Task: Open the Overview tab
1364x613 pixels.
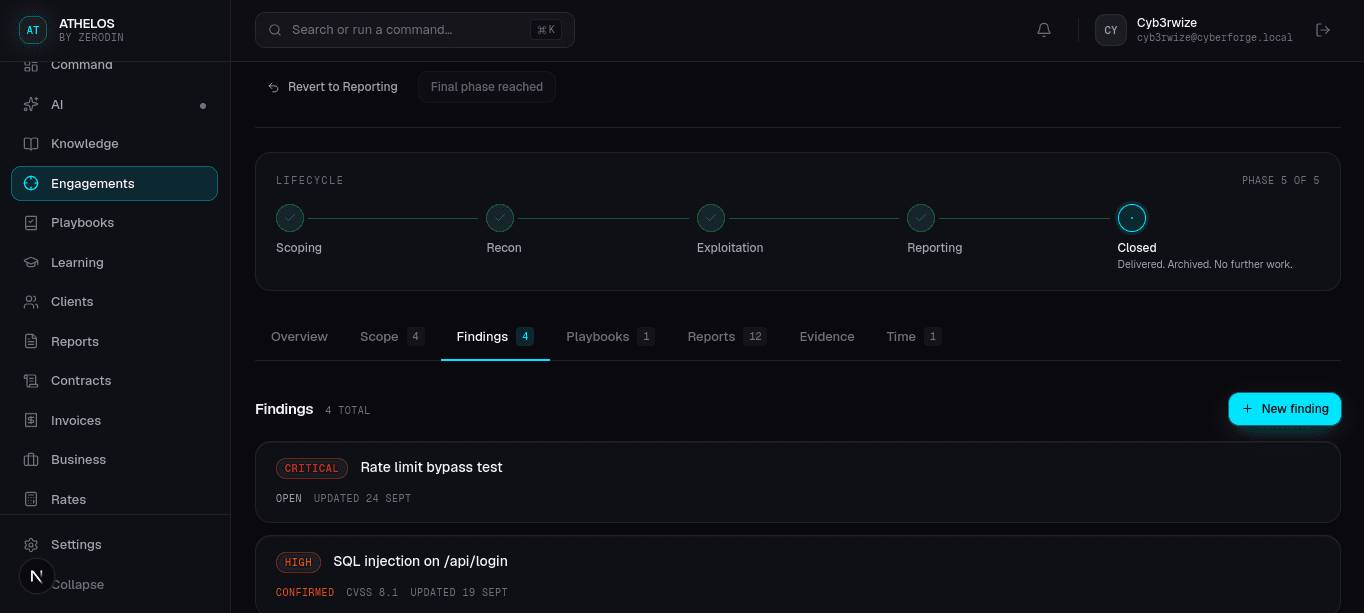Action: coord(299,337)
